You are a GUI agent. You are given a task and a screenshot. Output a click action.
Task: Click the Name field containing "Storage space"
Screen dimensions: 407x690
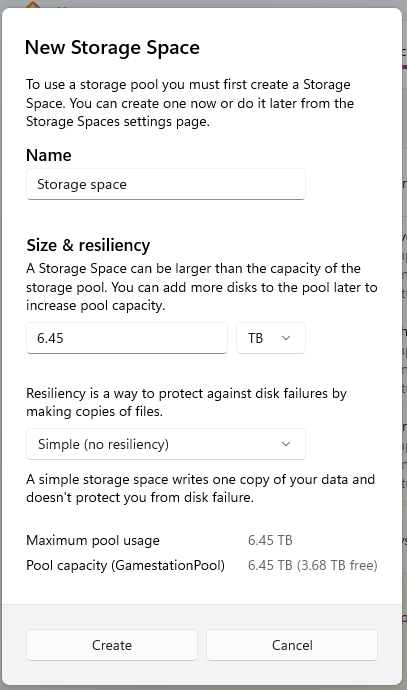(x=165, y=184)
